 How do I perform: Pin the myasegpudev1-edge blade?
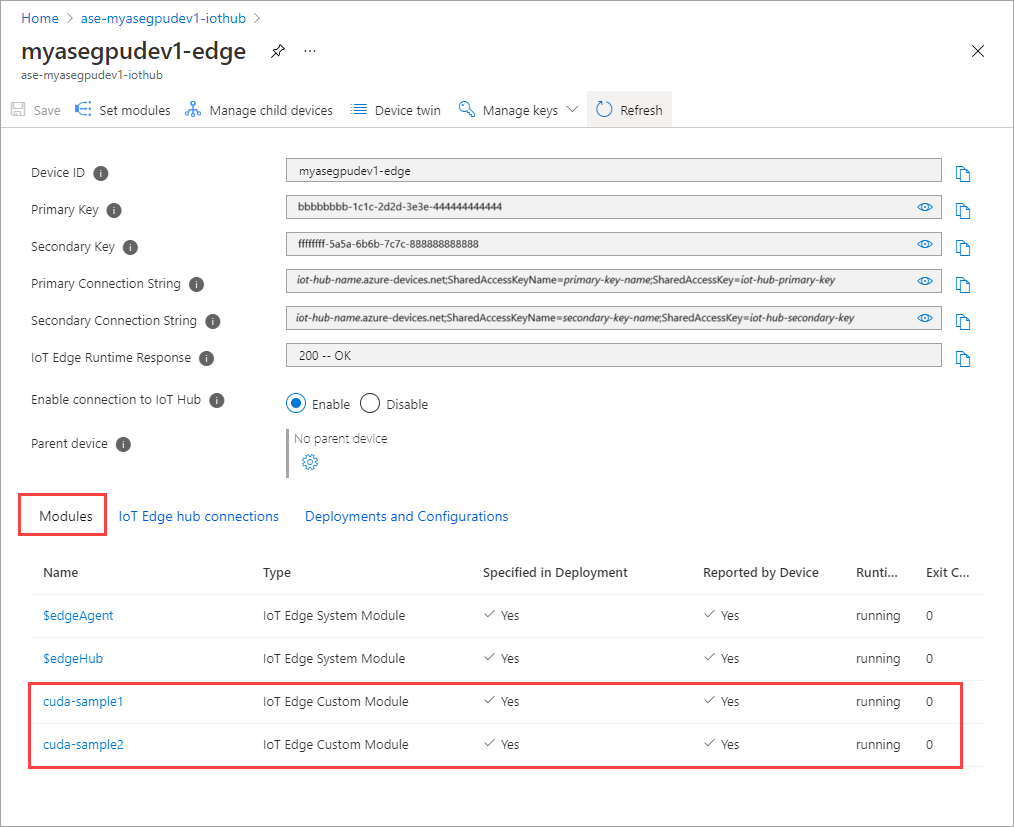click(x=277, y=51)
